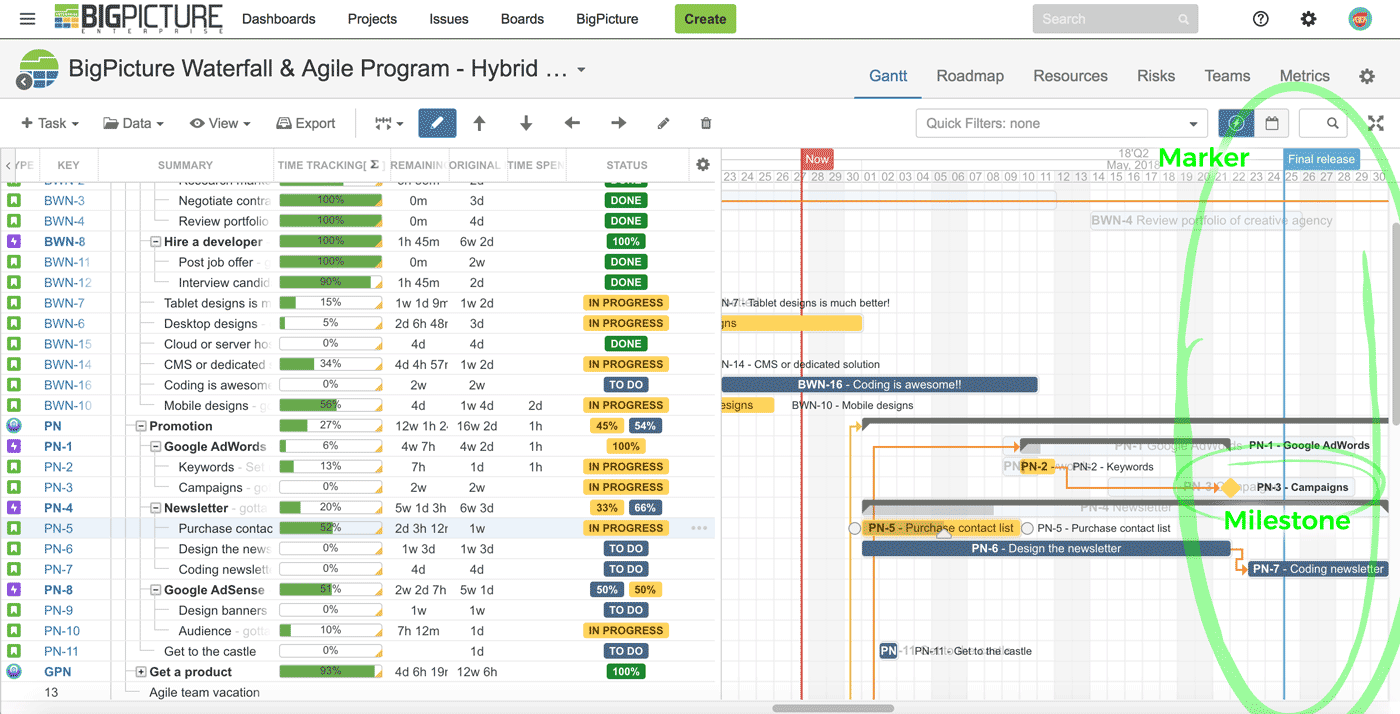Open the hamburger navigation menu
The height and width of the screenshot is (714, 1400).
[27, 19]
